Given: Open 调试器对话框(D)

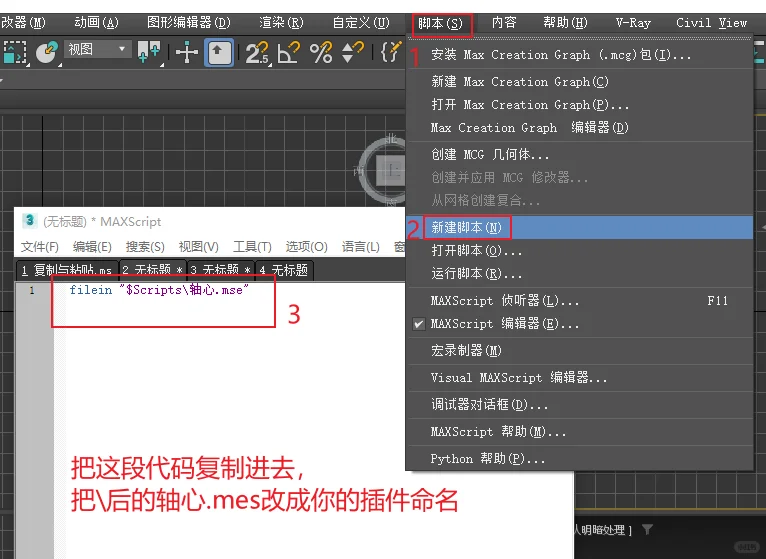Looking at the screenshot, I should (579, 404).
